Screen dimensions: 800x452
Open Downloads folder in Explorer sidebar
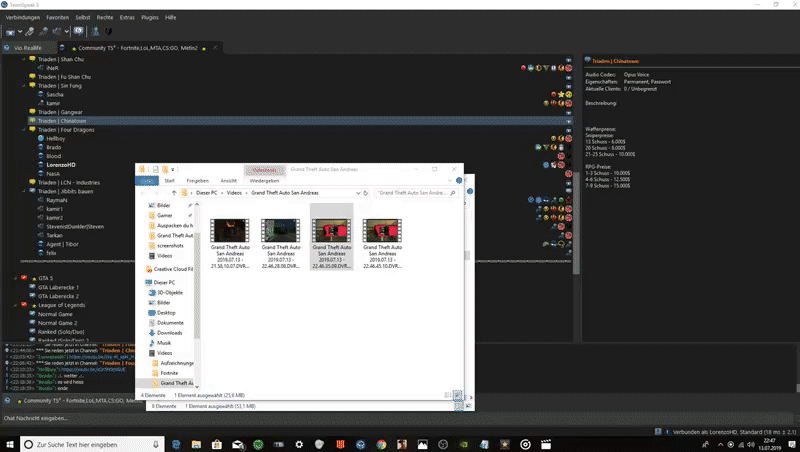(x=170, y=332)
